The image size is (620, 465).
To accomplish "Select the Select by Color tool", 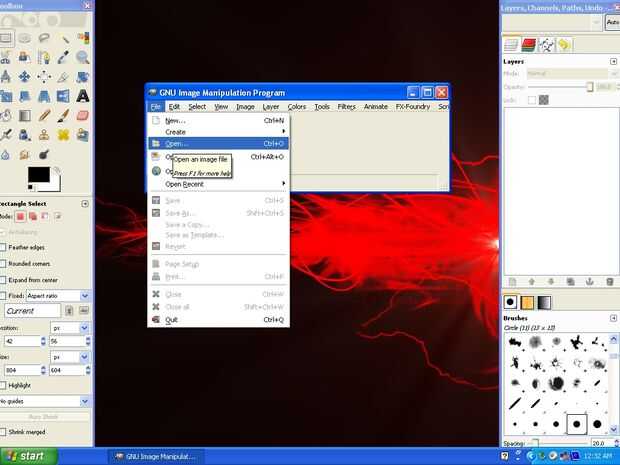I will click(x=83, y=38).
